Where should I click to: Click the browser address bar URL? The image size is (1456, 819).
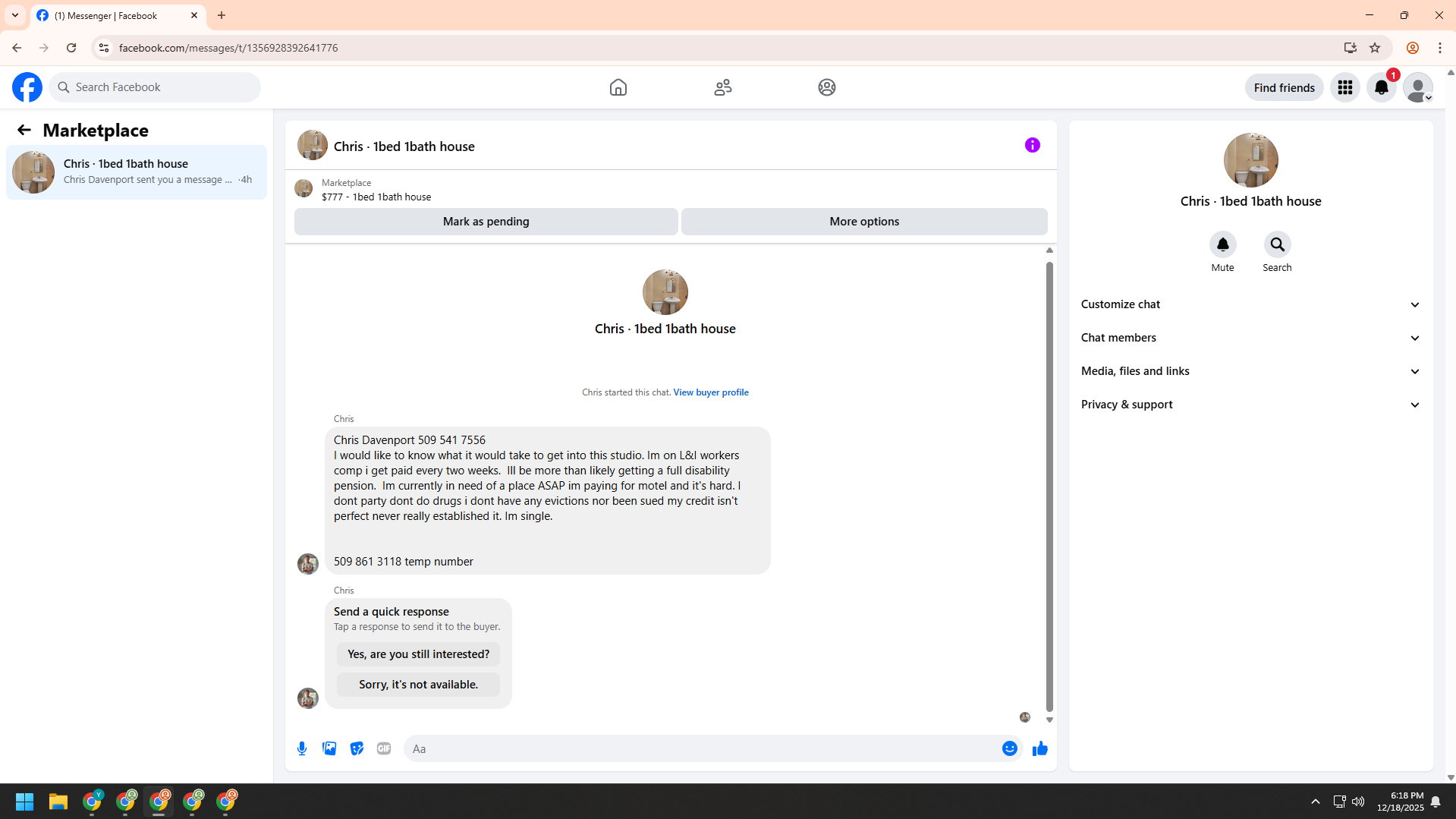228,48
